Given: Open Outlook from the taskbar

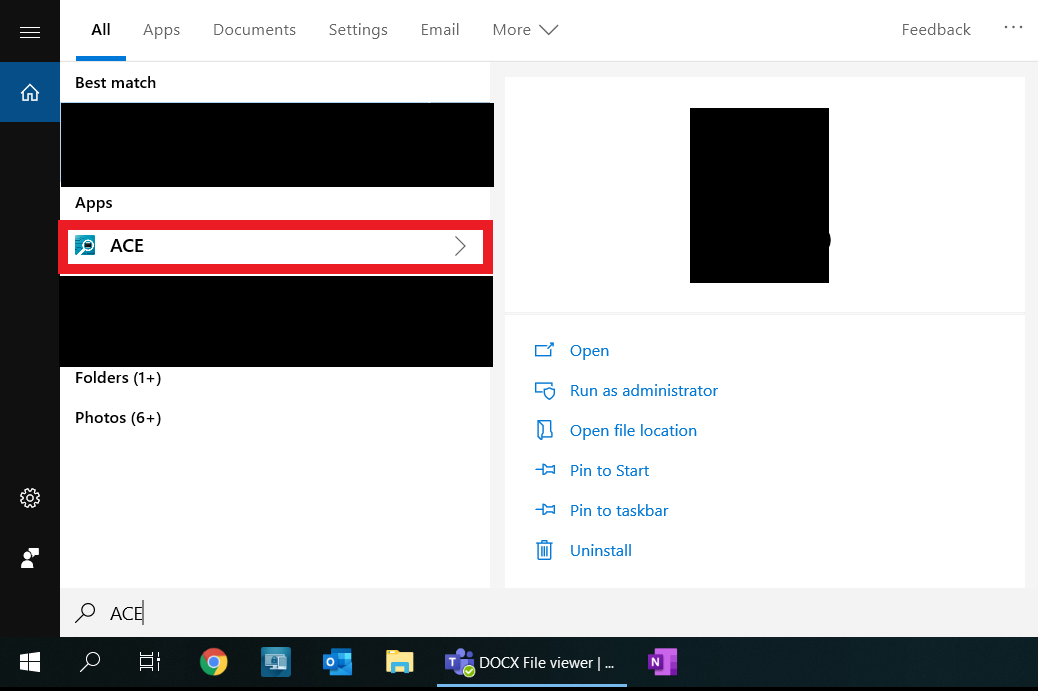Looking at the screenshot, I should pyautogui.click(x=338, y=662).
